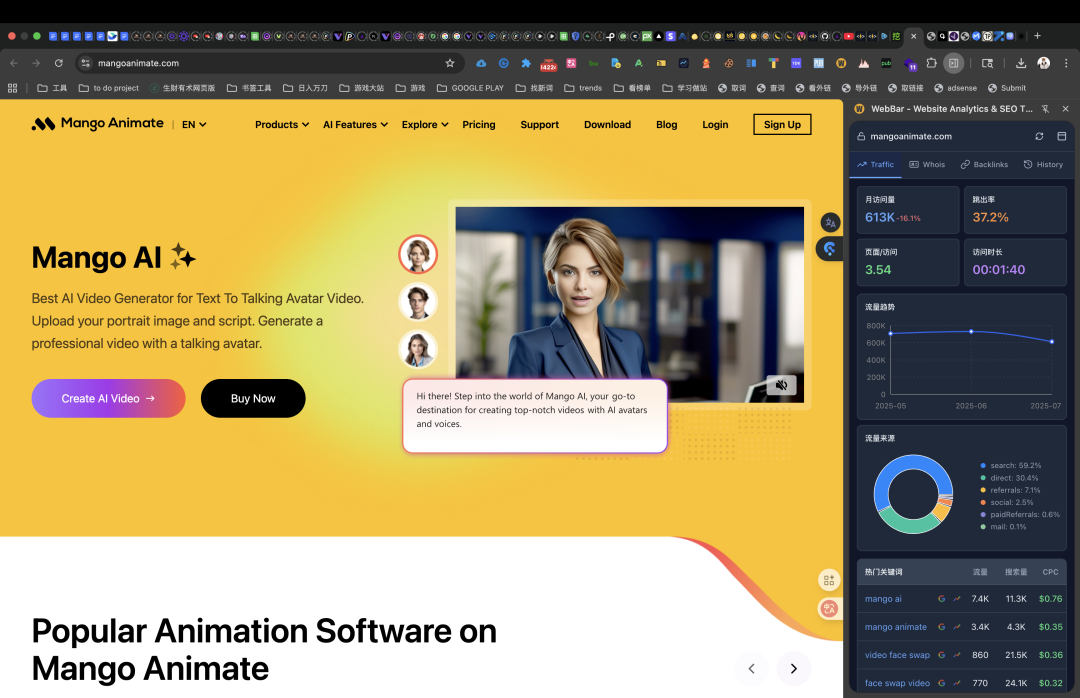Open the bookmarks apps grid icon
Screen dimensions: 1080x698
click(12, 88)
